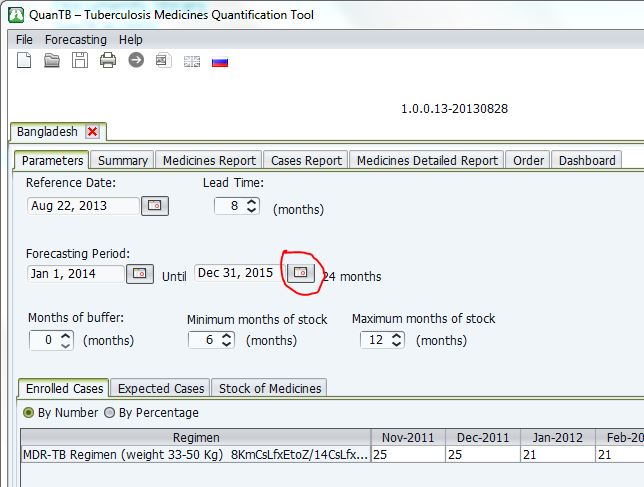The height and width of the screenshot is (487, 644).
Task: Open forecasting end date calendar picker
Action: click(x=301, y=273)
